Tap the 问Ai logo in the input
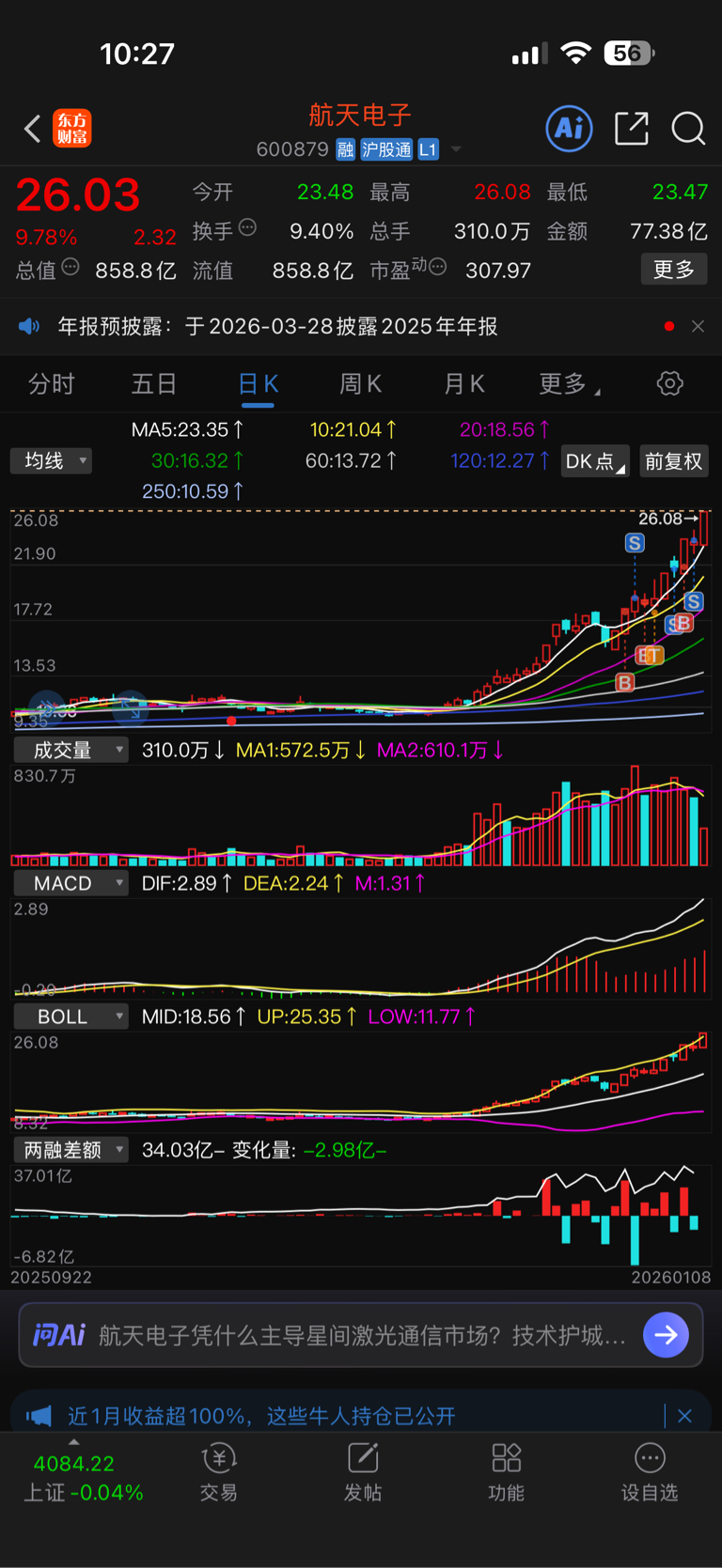722x1568 pixels. pos(59,1335)
